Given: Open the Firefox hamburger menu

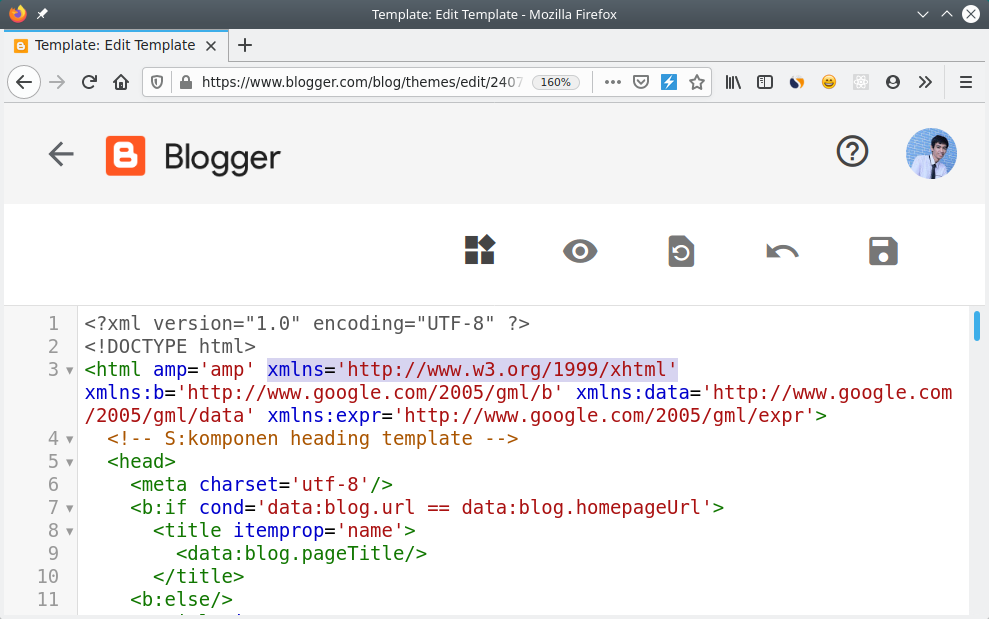Looking at the screenshot, I should (x=965, y=82).
